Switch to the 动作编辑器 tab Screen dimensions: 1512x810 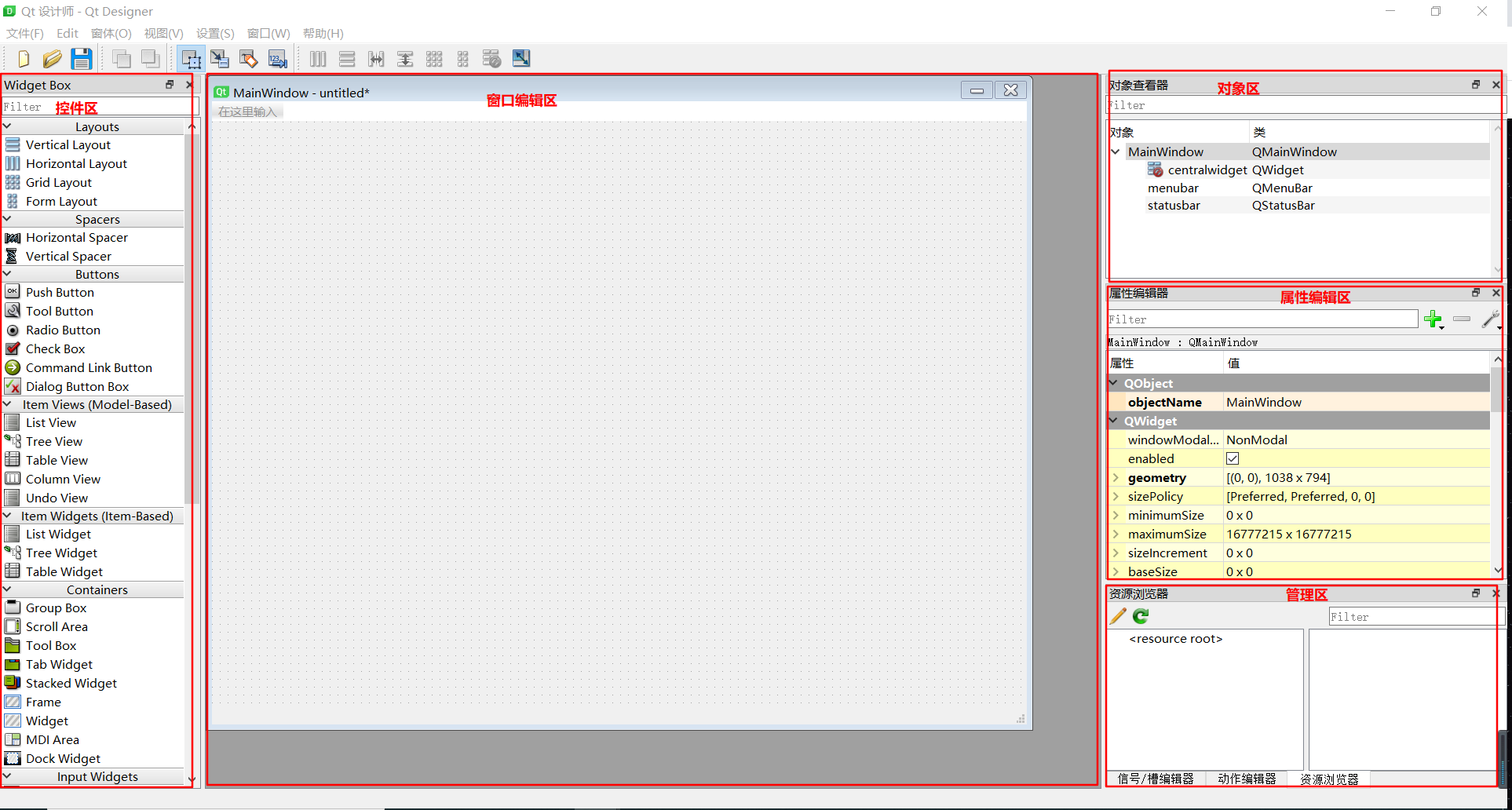coord(1245,779)
